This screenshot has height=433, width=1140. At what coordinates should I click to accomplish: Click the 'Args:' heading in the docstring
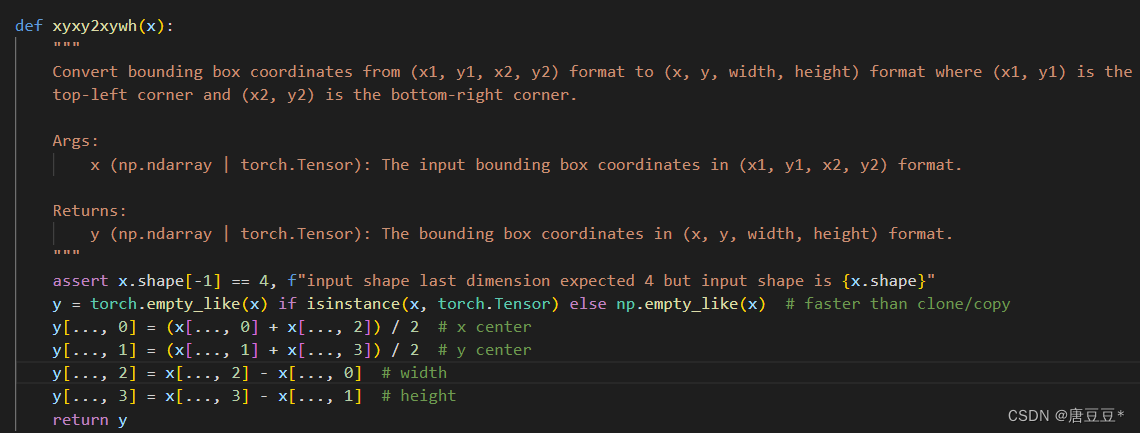(76, 141)
